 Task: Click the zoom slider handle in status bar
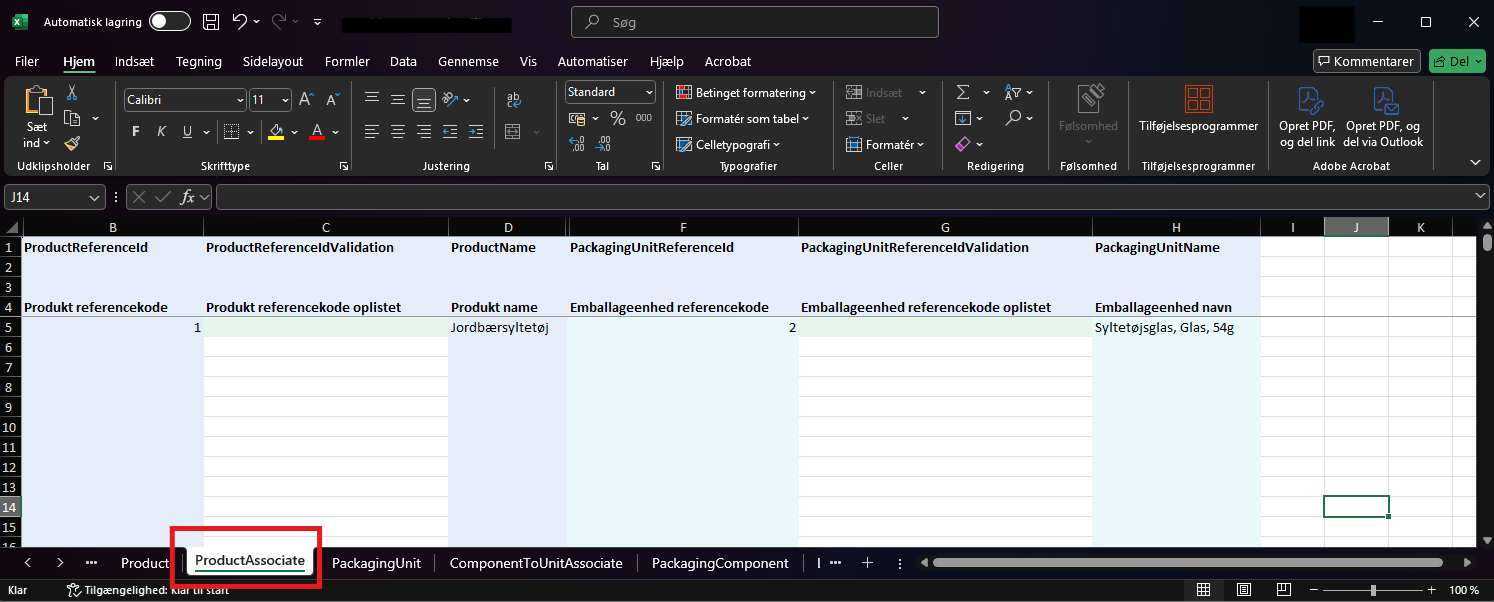click(x=1373, y=590)
